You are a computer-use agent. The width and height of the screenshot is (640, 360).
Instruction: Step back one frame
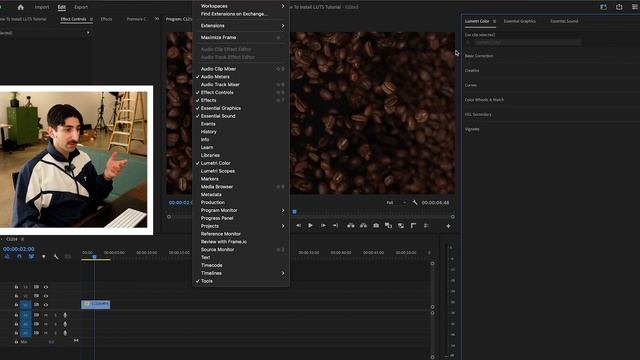pyautogui.click(x=298, y=225)
